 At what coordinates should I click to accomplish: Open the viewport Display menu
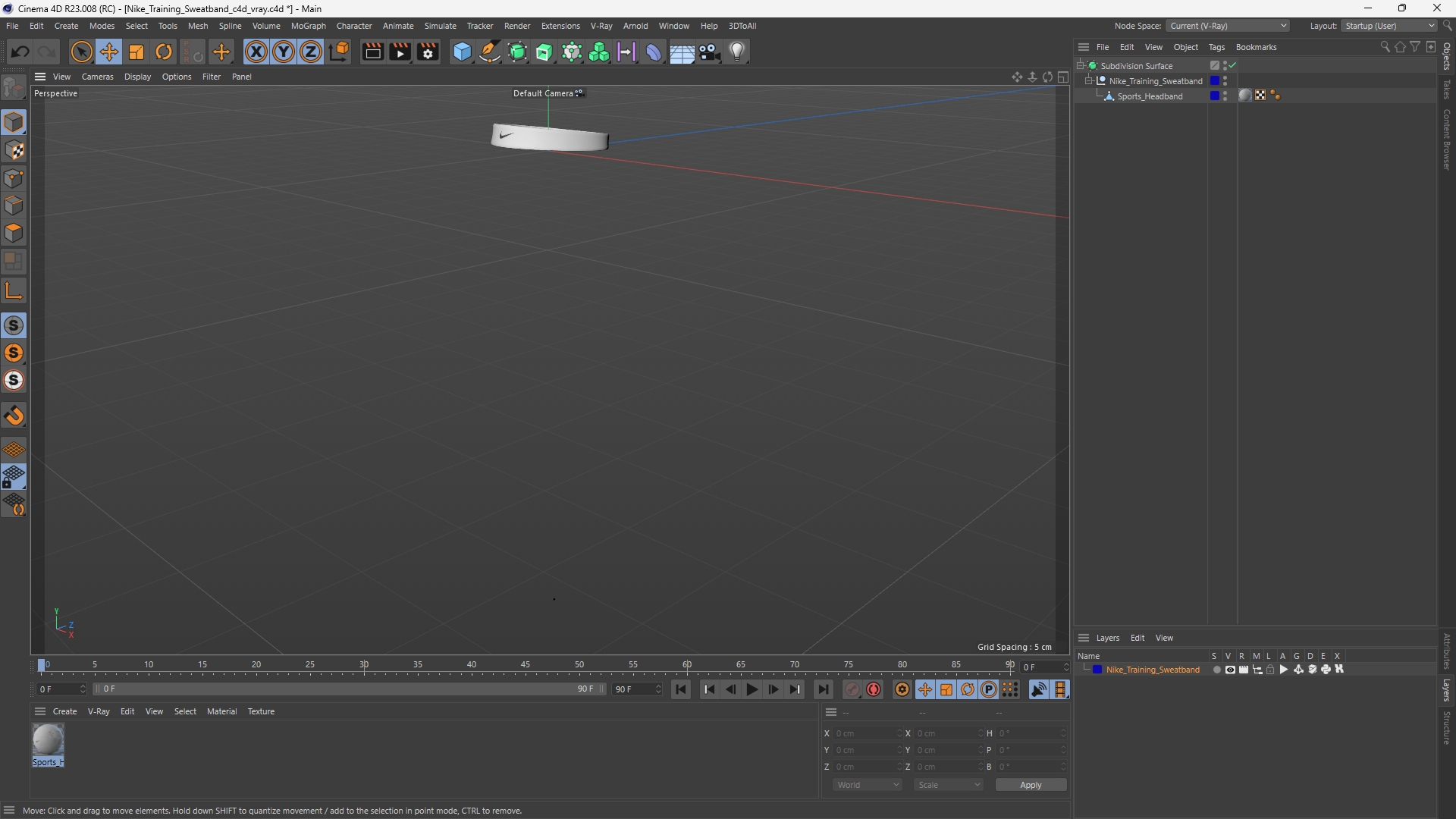pos(137,77)
